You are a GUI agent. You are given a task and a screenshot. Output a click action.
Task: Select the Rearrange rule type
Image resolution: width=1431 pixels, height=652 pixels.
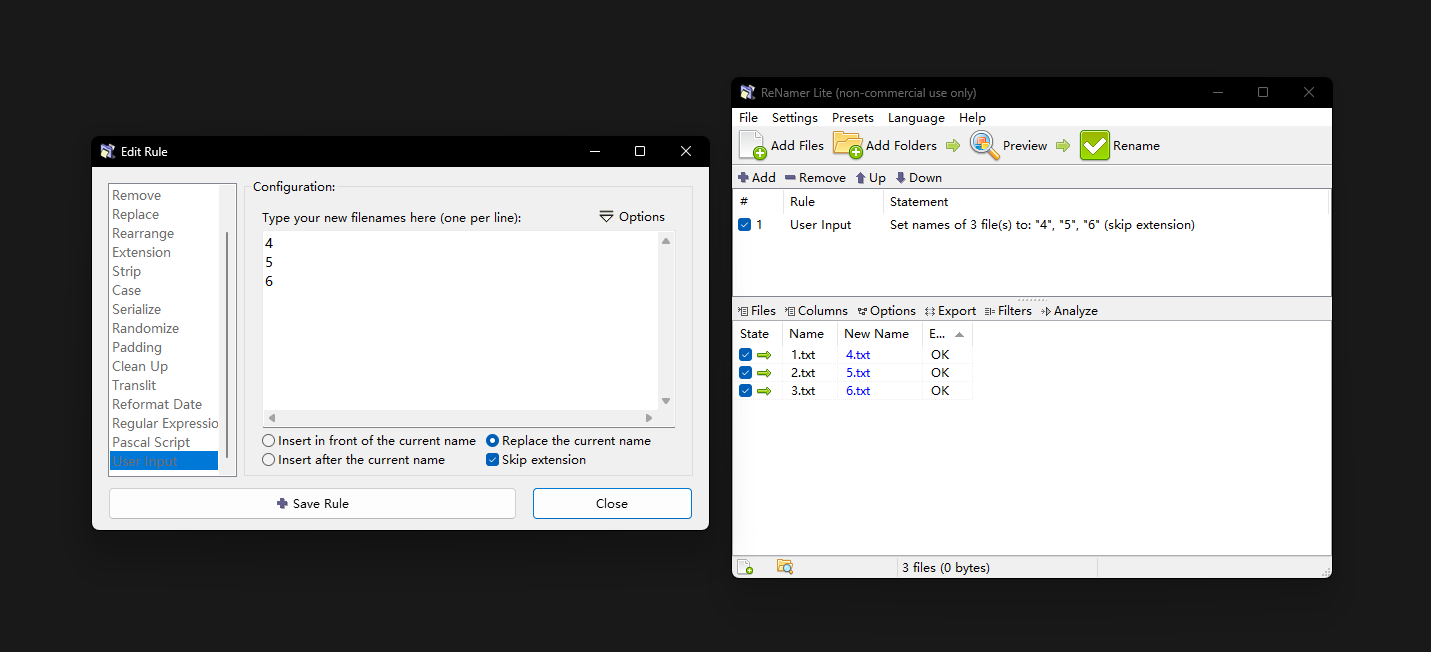pyautogui.click(x=164, y=233)
